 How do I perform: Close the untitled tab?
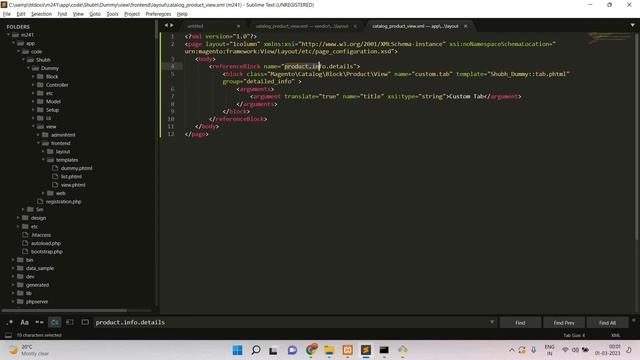pos(238,26)
